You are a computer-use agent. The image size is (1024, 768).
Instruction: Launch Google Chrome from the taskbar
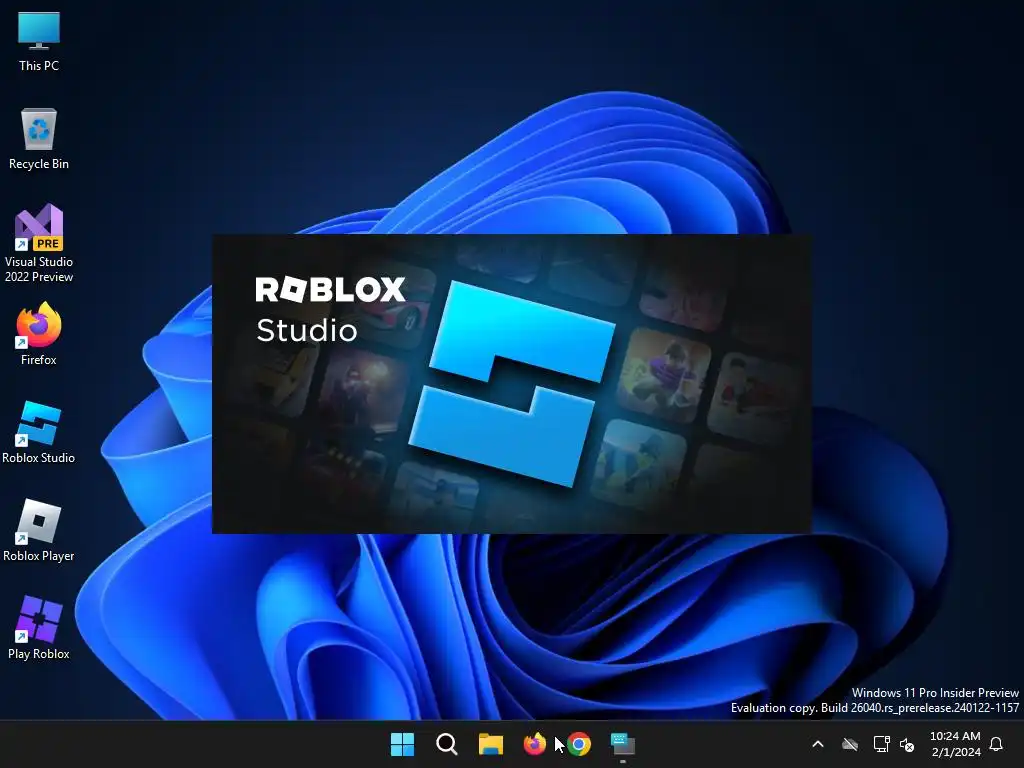pos(579,744)
